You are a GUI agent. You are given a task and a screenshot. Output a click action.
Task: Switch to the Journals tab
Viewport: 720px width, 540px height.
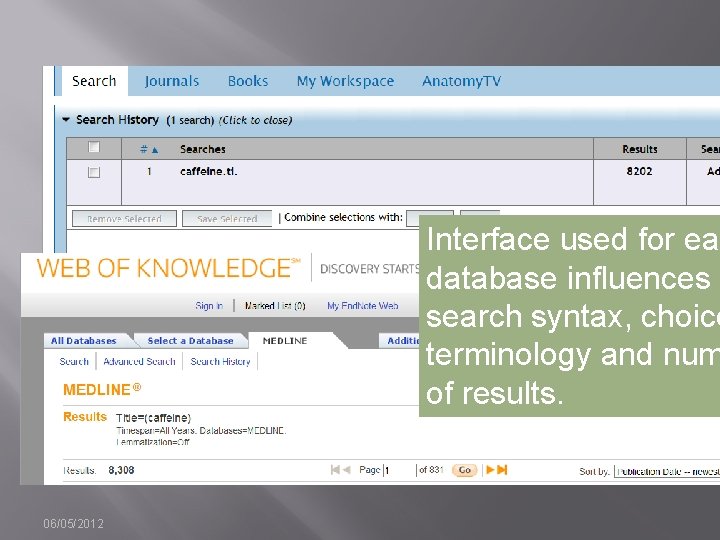point(172,81)
